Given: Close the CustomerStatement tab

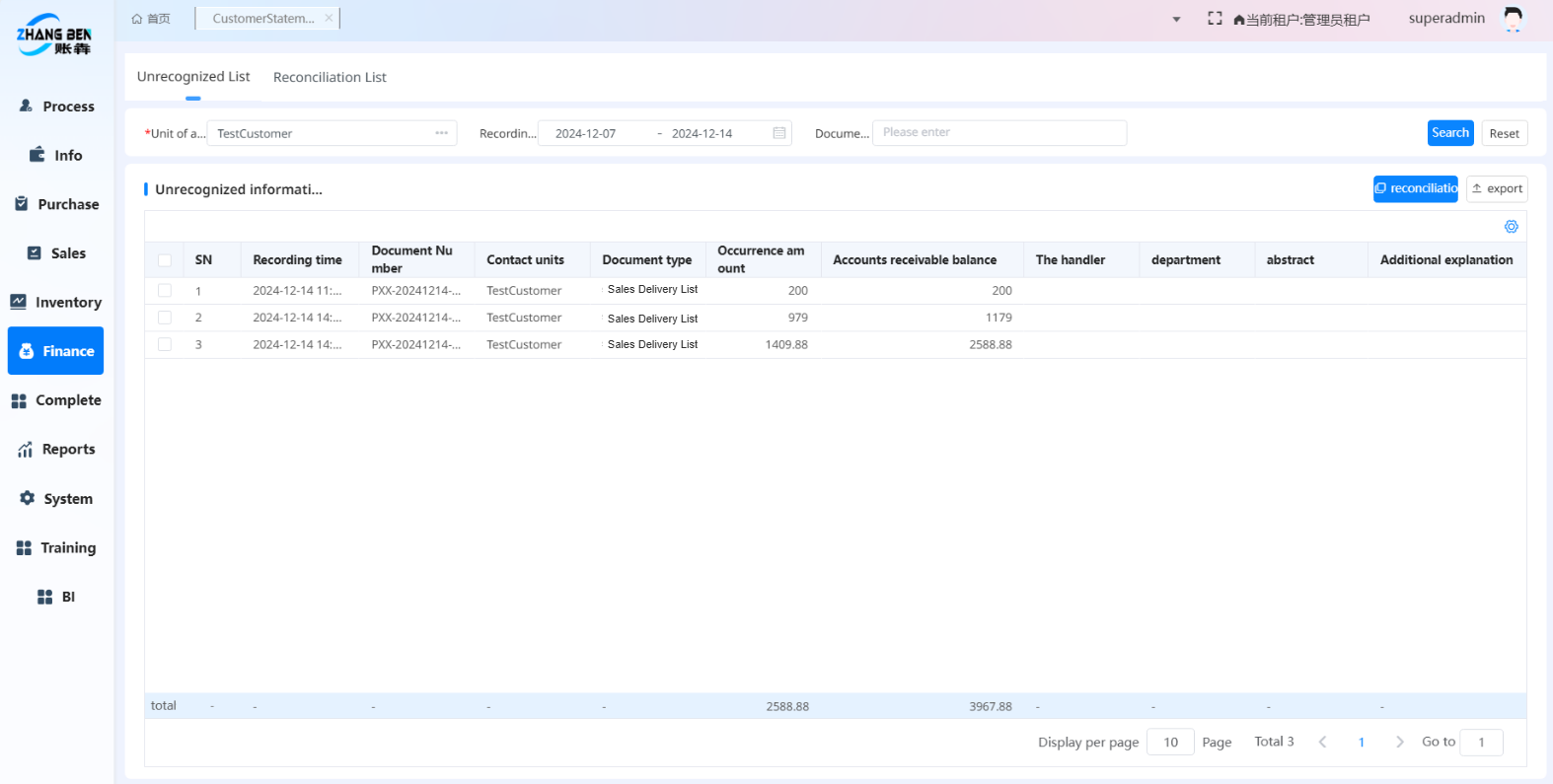Looking at the screenshot, I should click(x=329, y=18).
